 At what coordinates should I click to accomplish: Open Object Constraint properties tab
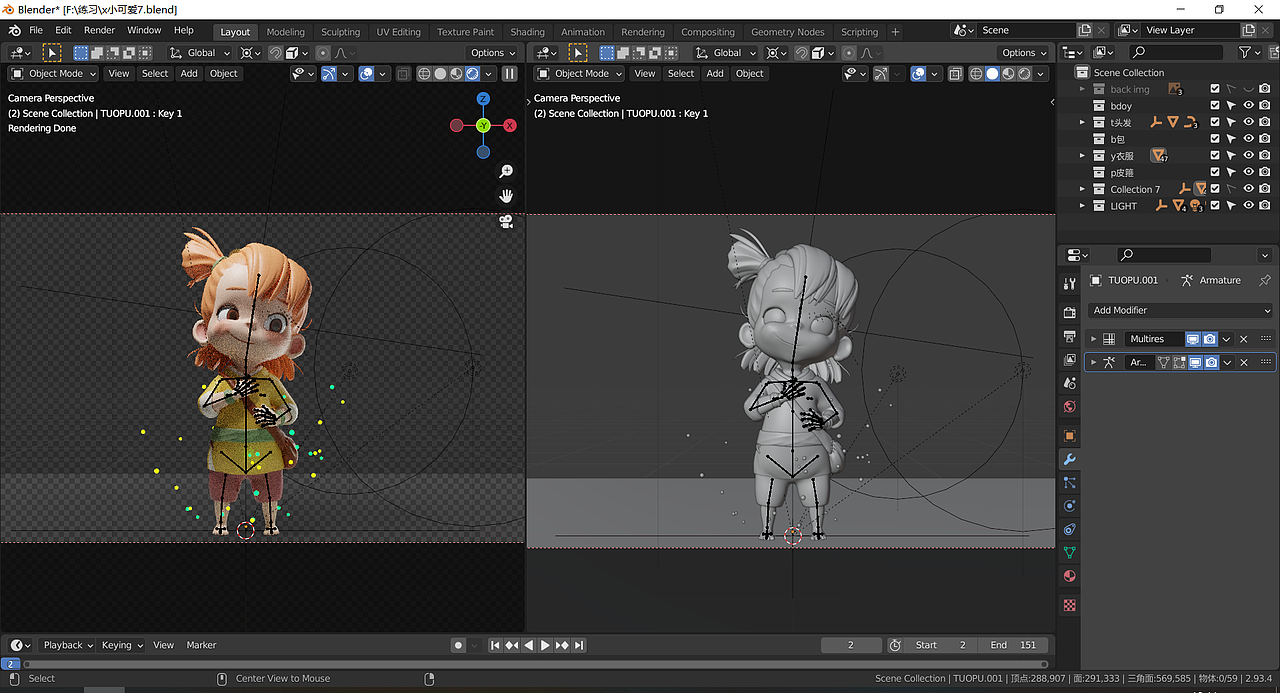tap(1069, 529)
